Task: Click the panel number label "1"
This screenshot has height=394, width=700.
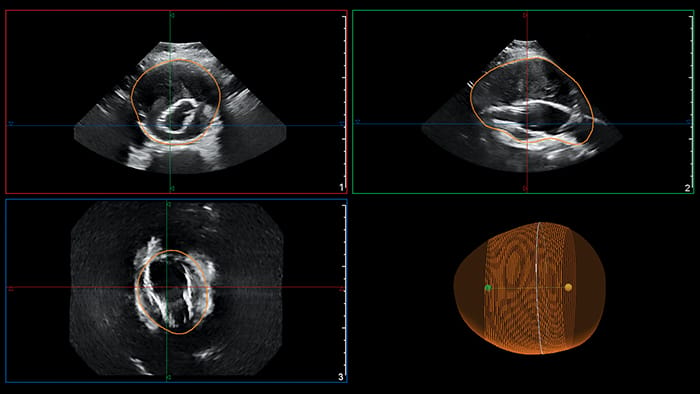Action: (x=342, y=187)
